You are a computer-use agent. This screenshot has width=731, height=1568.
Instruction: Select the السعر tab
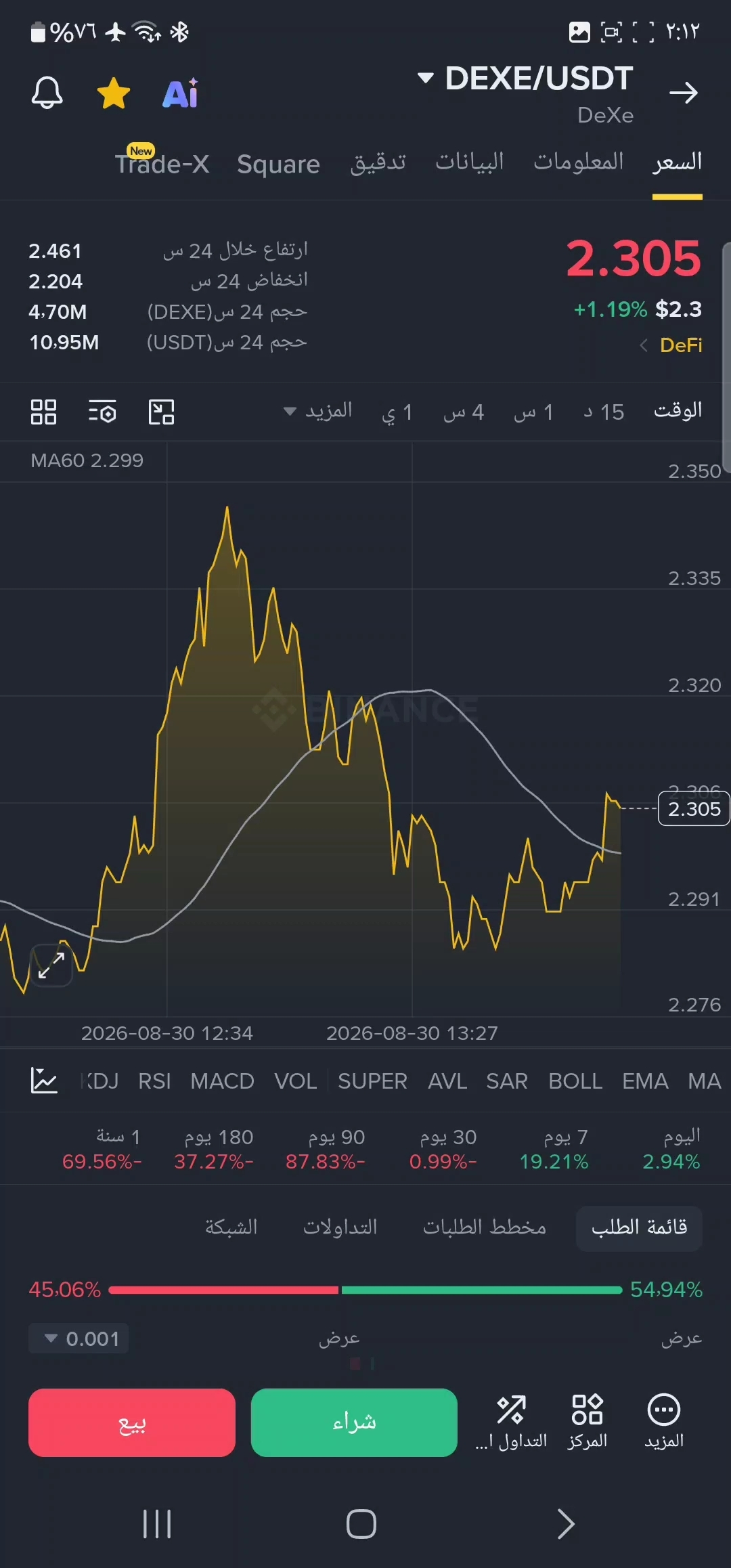677,162
